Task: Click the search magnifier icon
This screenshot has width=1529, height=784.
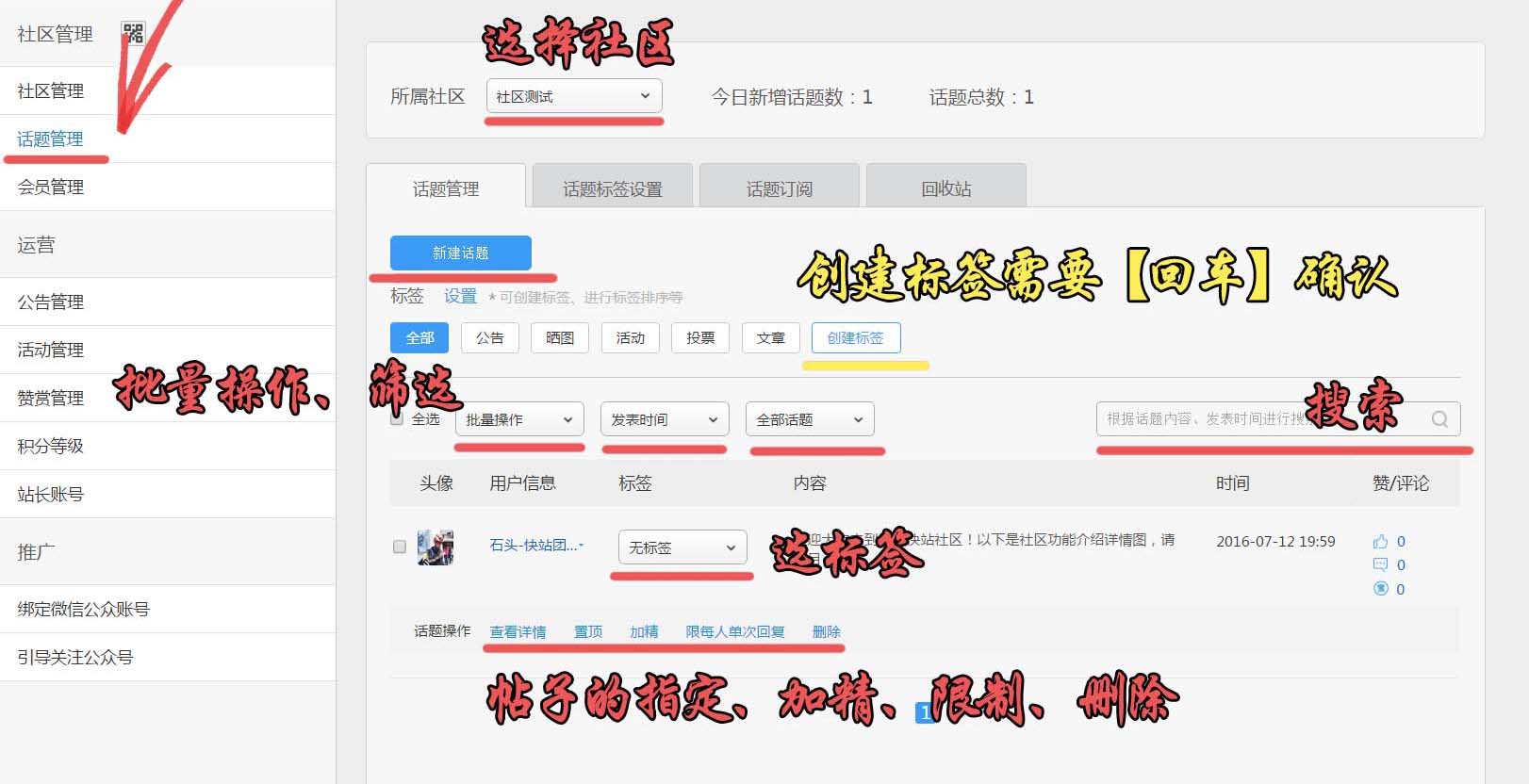Action: tap(1439, 419)
